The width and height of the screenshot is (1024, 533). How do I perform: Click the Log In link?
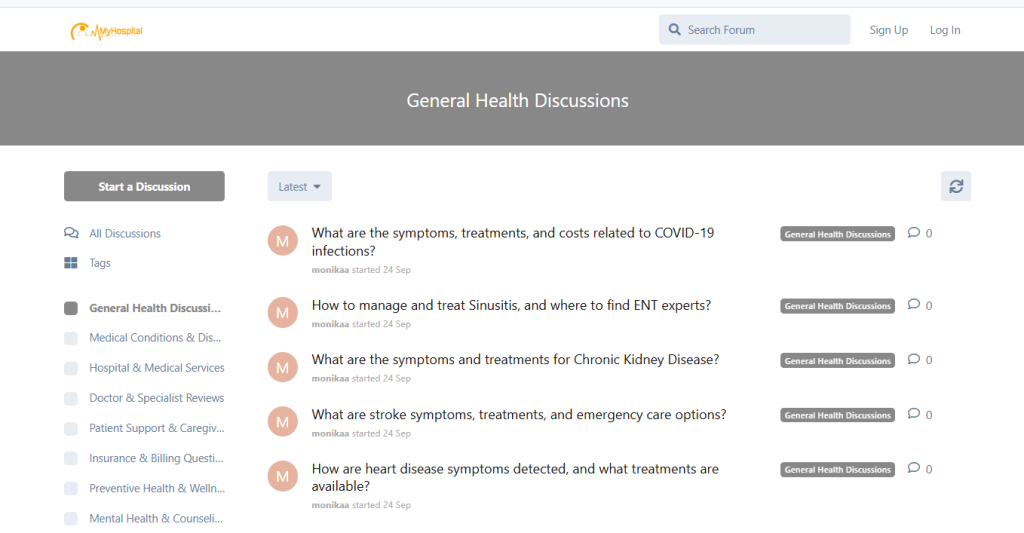coord(944,30)
